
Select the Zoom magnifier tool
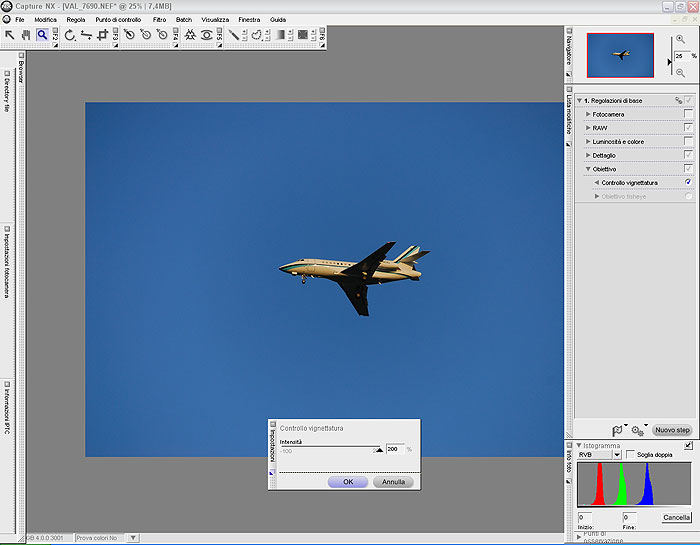pyautogui.click(x=42, y=35)
